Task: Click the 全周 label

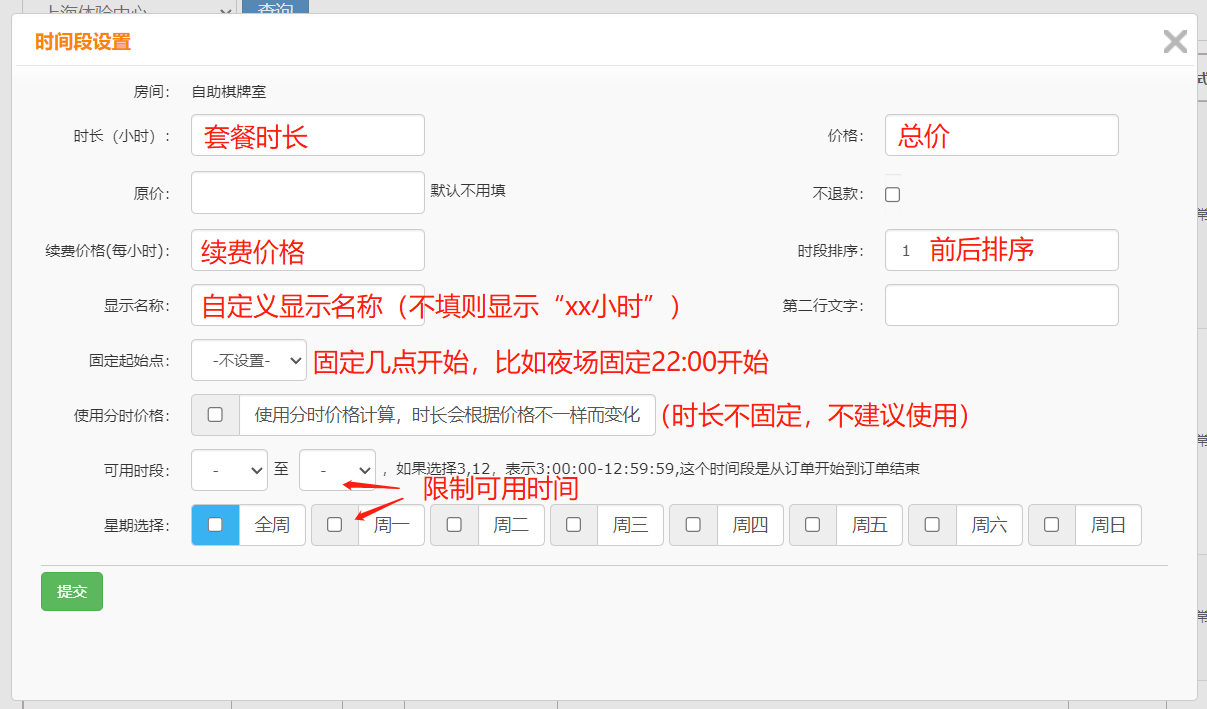Action: [x=272, y=525]
